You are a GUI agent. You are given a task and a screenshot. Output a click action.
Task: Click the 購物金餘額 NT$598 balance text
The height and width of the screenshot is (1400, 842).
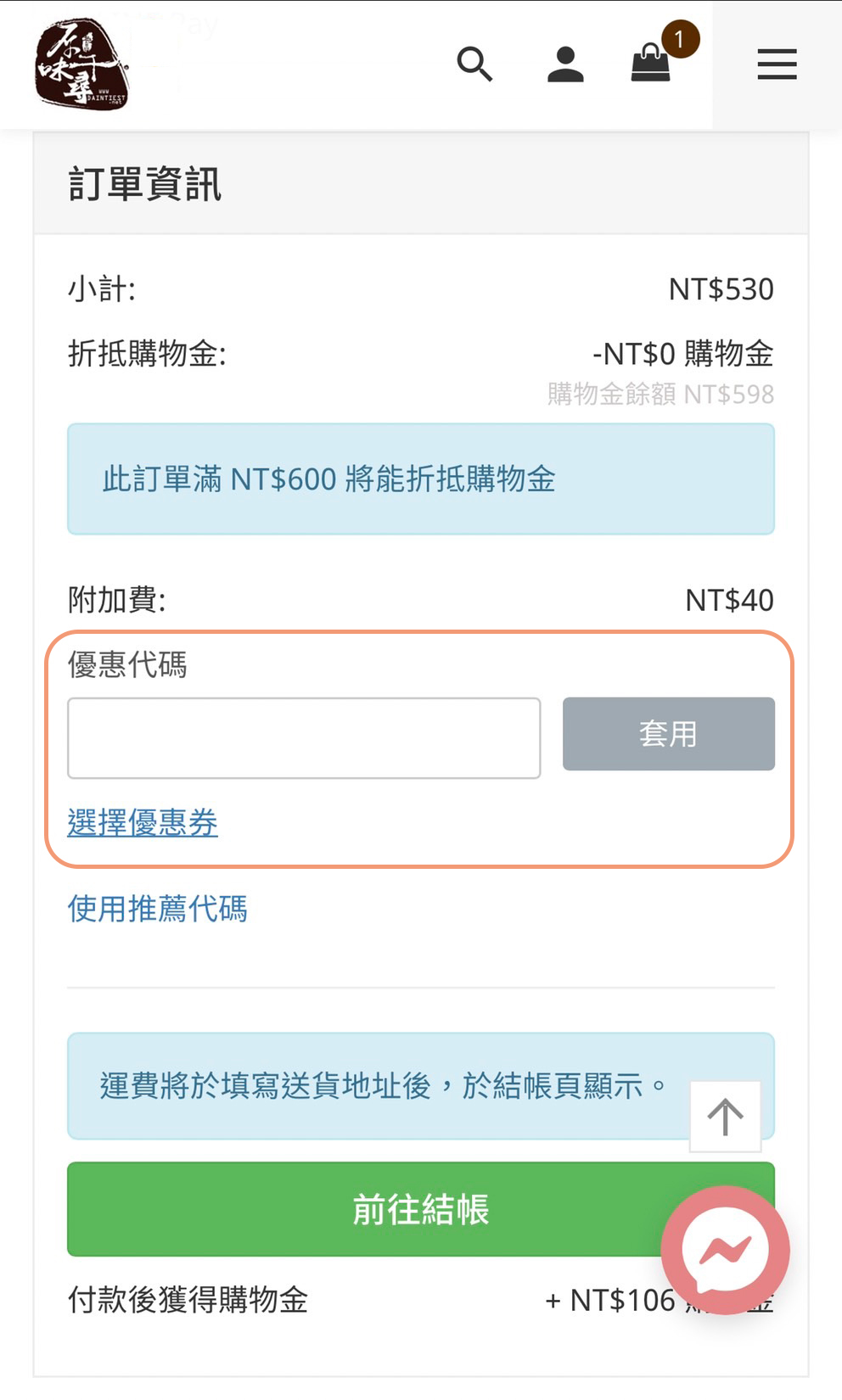pyautogui.click(x=660, y=395)
